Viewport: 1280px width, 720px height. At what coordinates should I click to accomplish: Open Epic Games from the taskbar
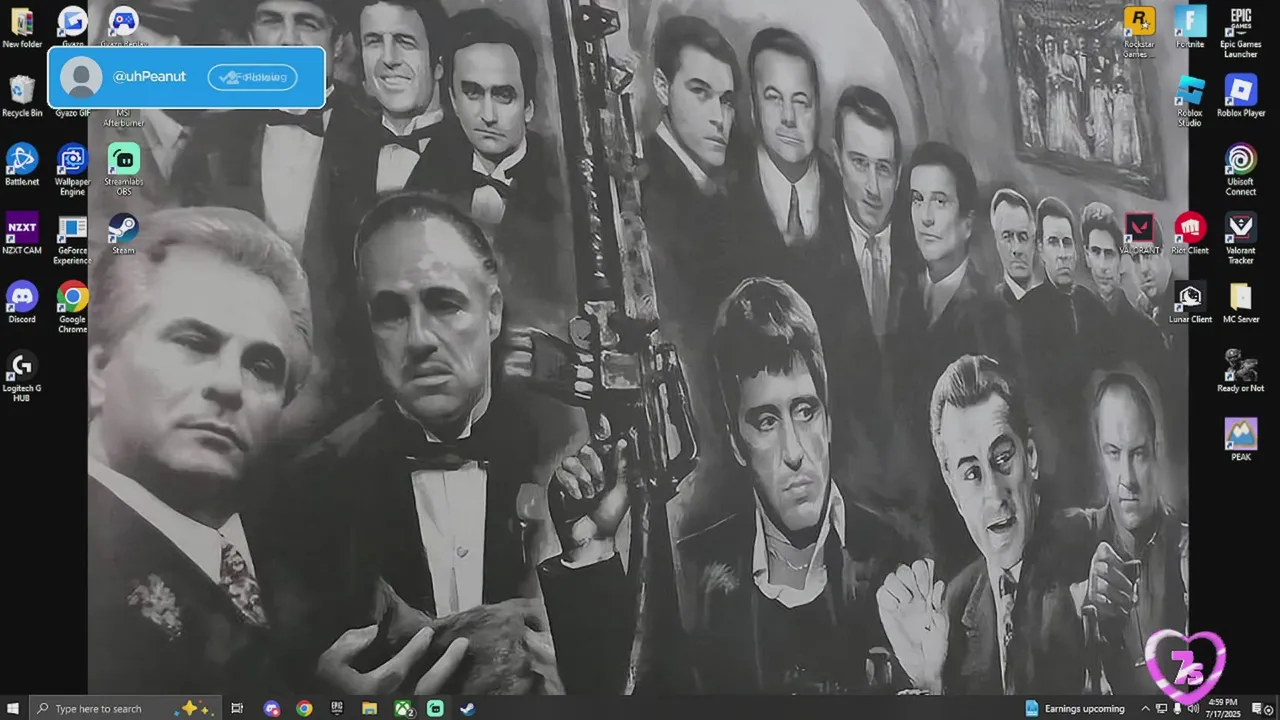tap(337, 708)
